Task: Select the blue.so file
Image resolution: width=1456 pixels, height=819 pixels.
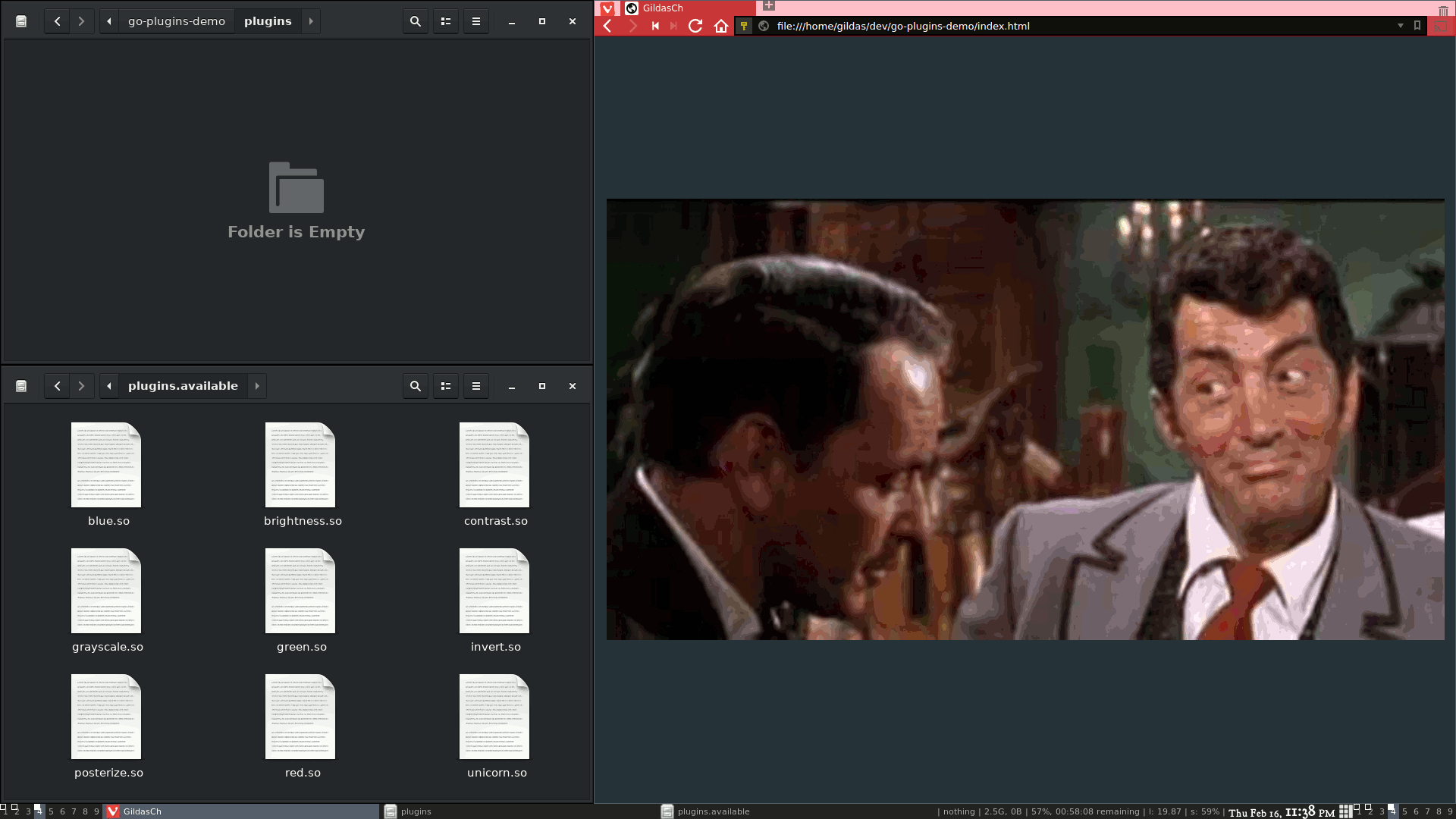Action: tap(106, 474)
